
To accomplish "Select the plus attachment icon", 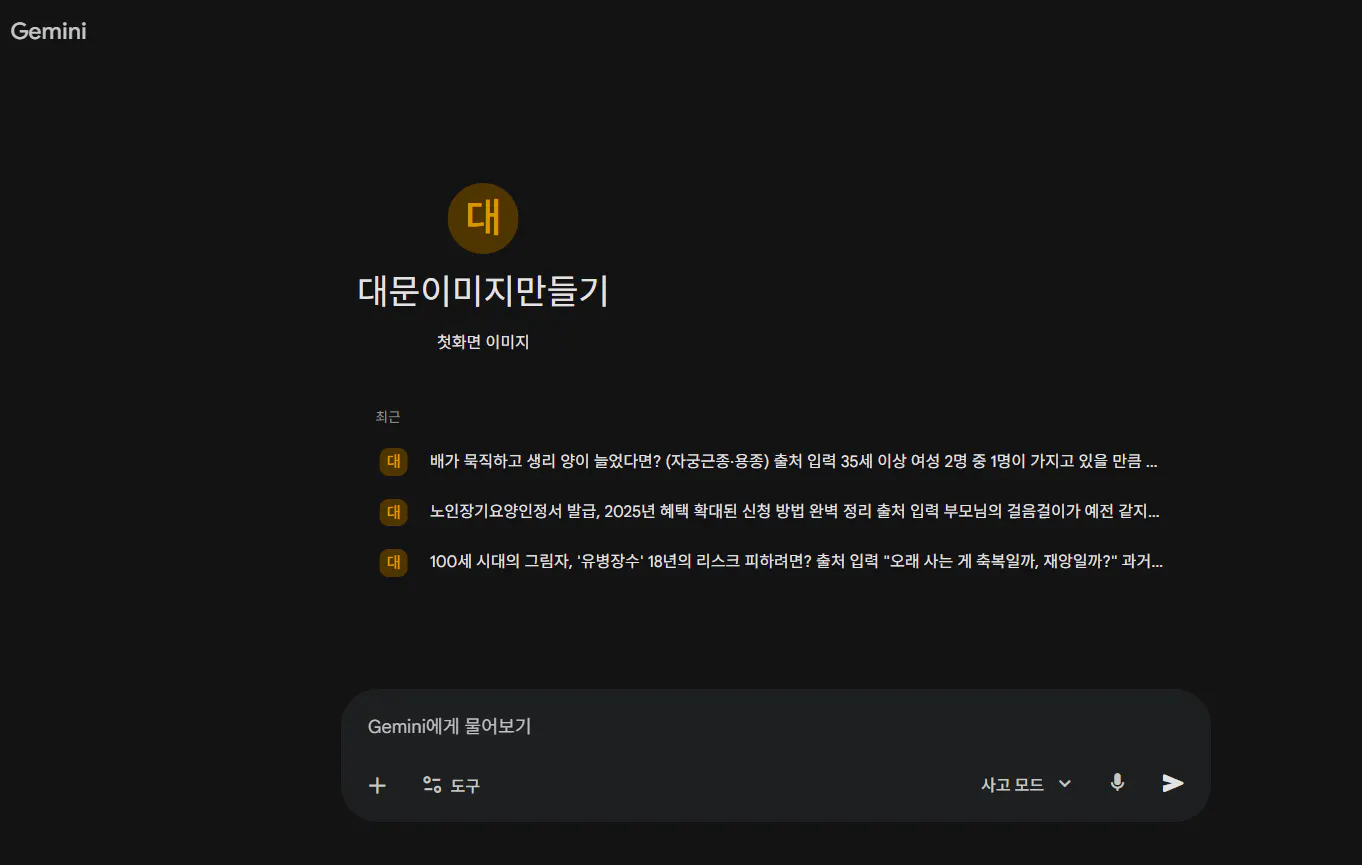I will tap(377, 785).
